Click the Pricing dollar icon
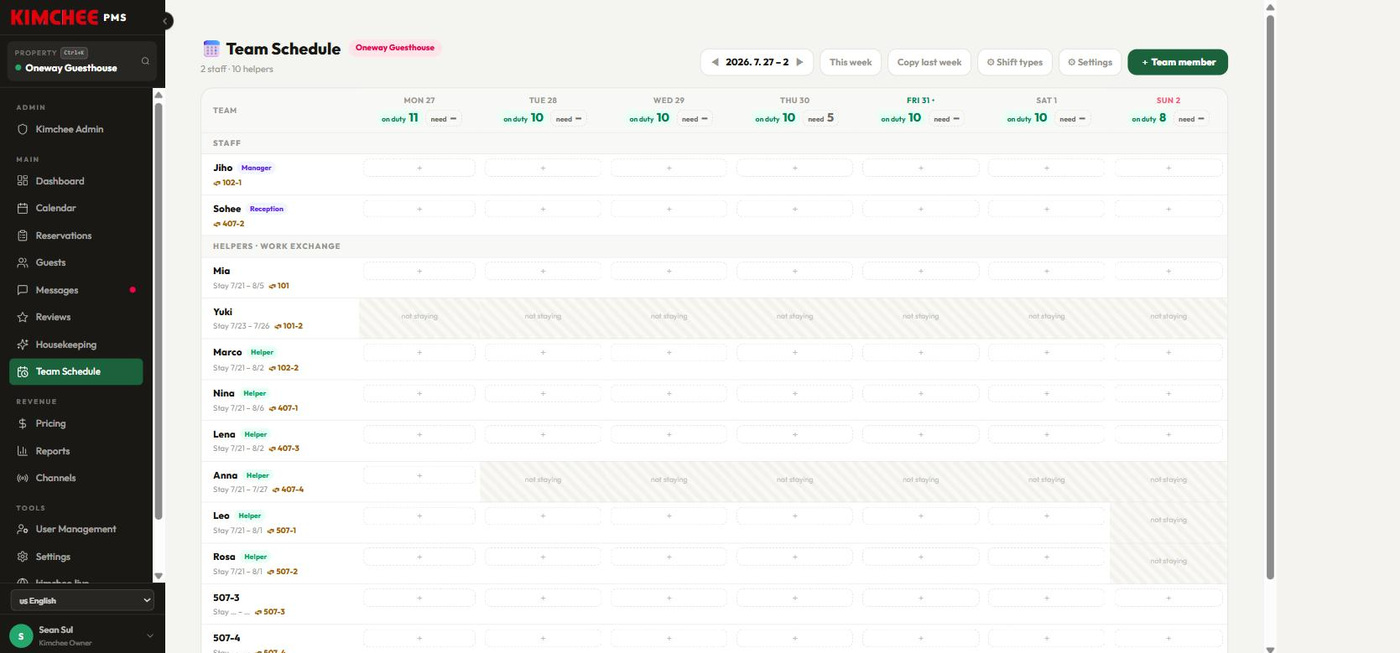 pyautogui.click(x=23, y=423)
